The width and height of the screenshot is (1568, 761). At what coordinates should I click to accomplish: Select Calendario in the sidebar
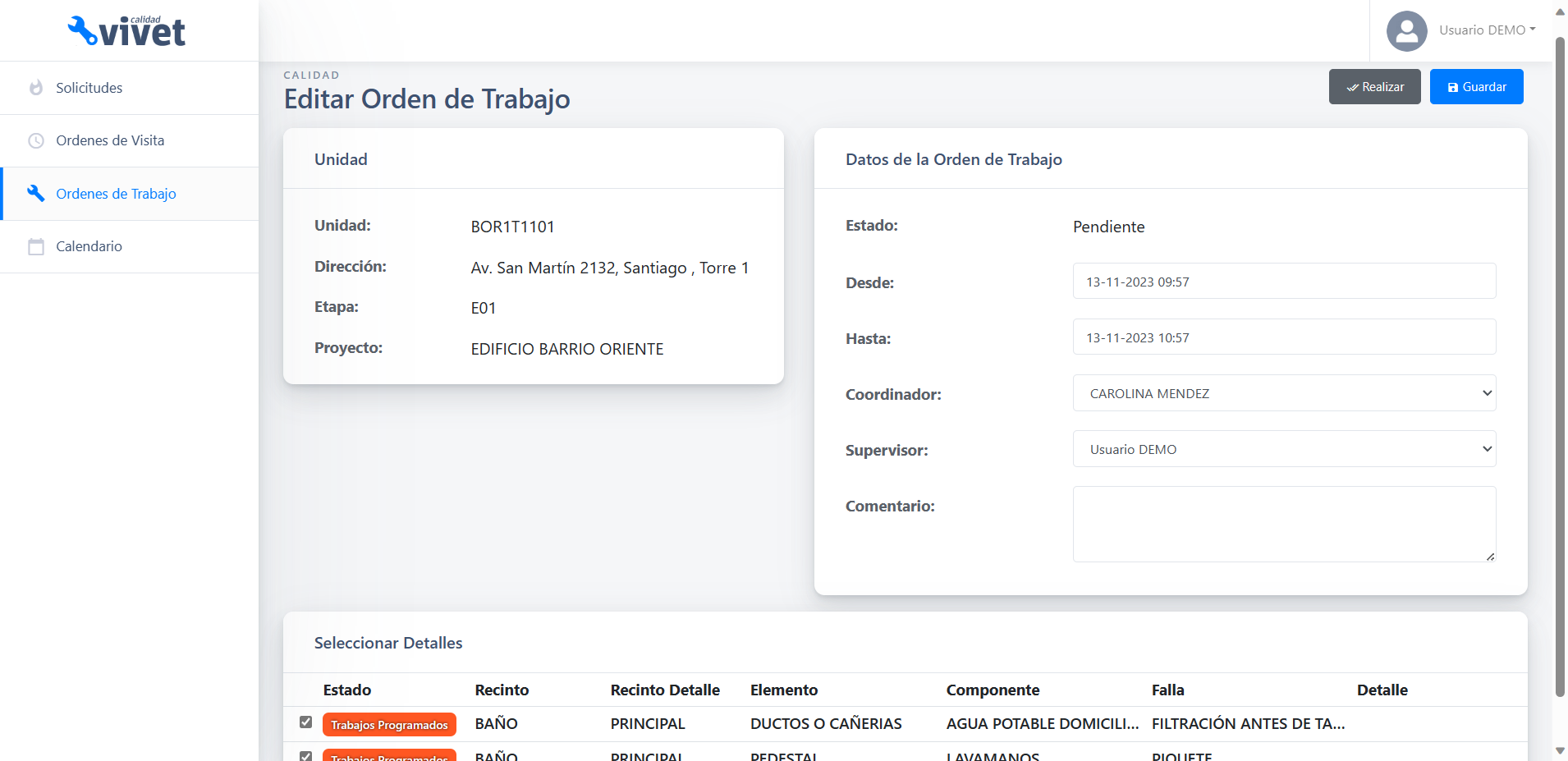[89, 246]
